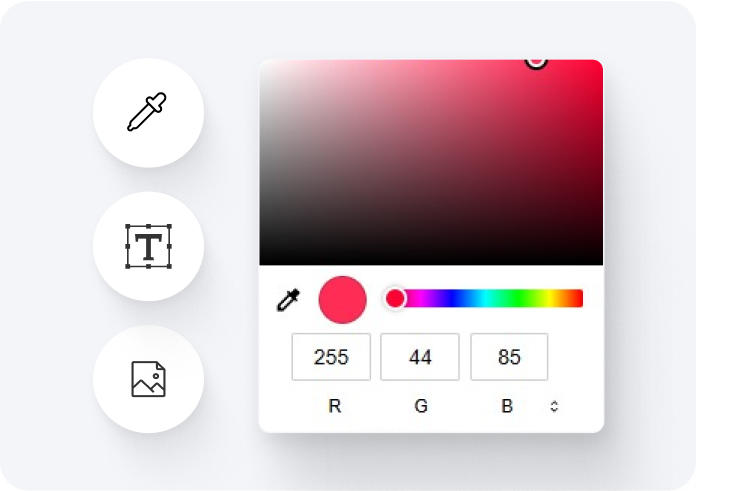
Task: Click the hue slider's round red handle
Action: pos(395,298)
